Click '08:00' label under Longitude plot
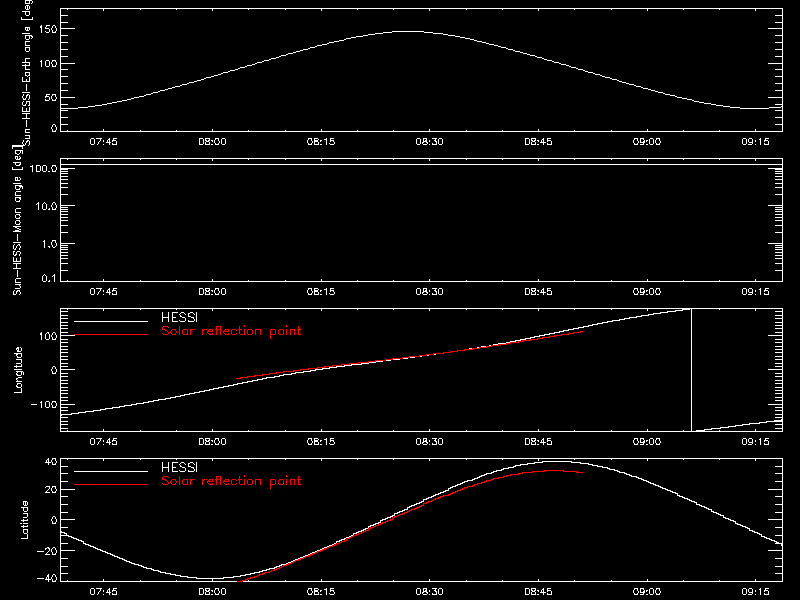Viewport: 800px width, 600px height. click(x=212, y=442)
